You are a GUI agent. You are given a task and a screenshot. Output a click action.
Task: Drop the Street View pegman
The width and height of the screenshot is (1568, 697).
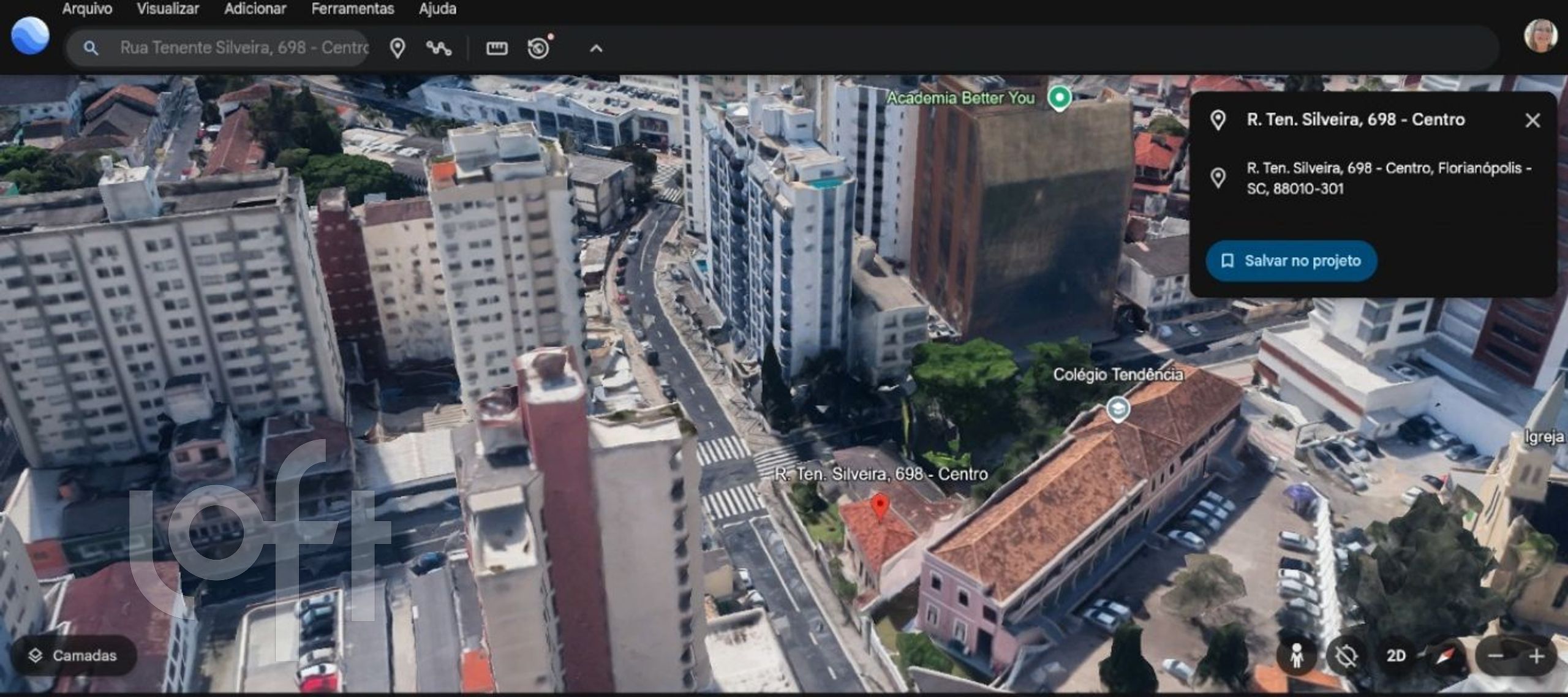(1296, 656)
